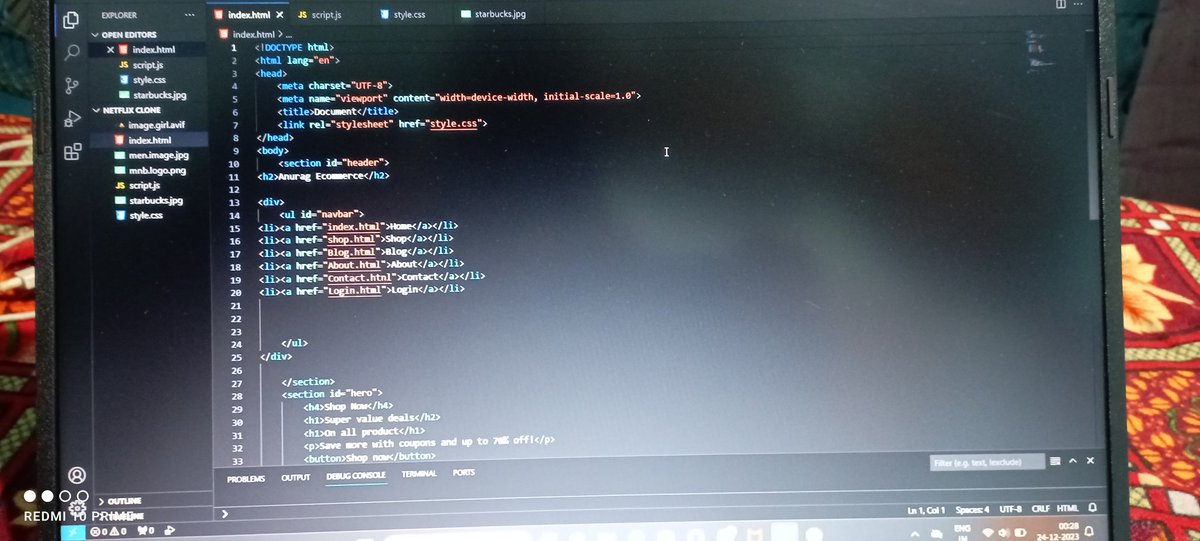The height and width of the screenshot is (541, 1200).
Task: Open the volume tray icon
Action: coord(1003,531)
